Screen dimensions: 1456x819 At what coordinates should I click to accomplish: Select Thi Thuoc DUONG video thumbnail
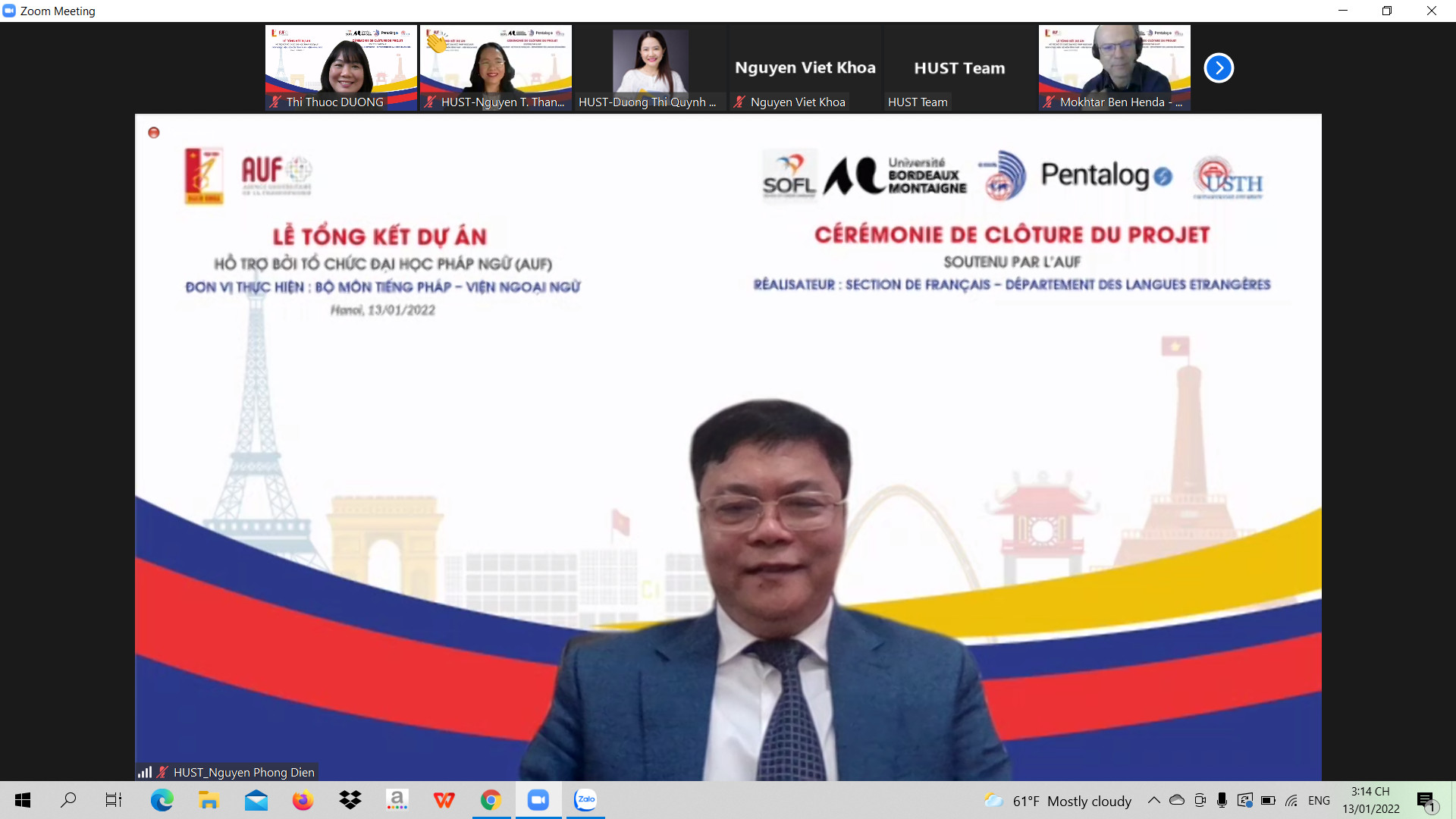(340, 67)
